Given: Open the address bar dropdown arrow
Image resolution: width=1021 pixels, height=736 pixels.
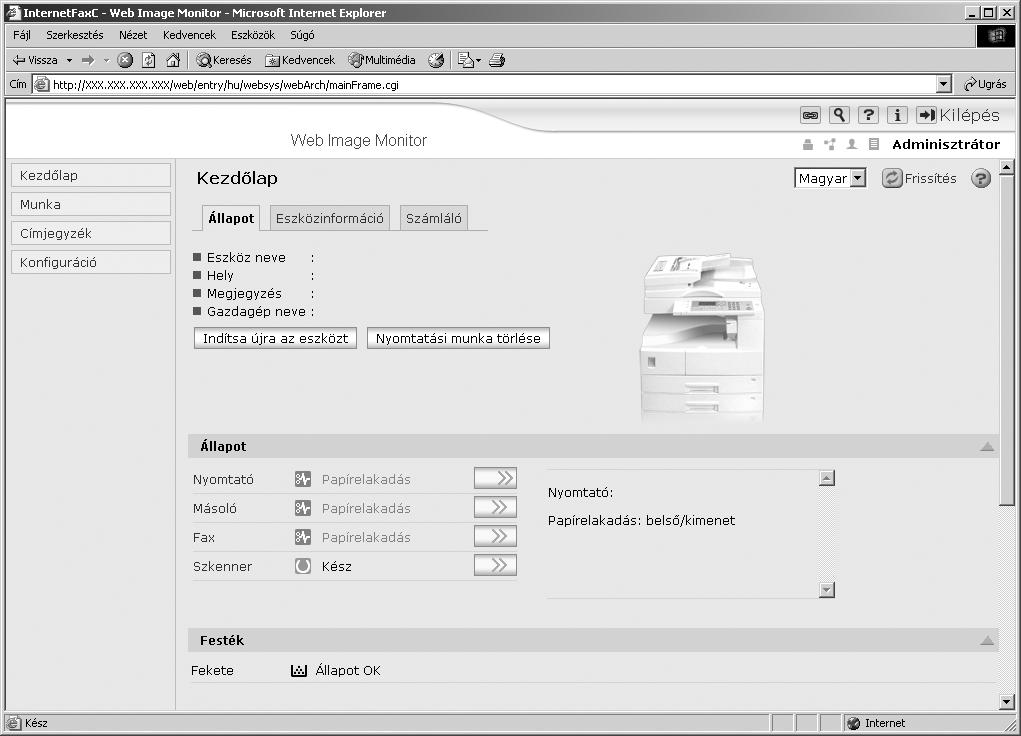Looking at the screenshot, I should pyautogui.click(x=944, y=84).
